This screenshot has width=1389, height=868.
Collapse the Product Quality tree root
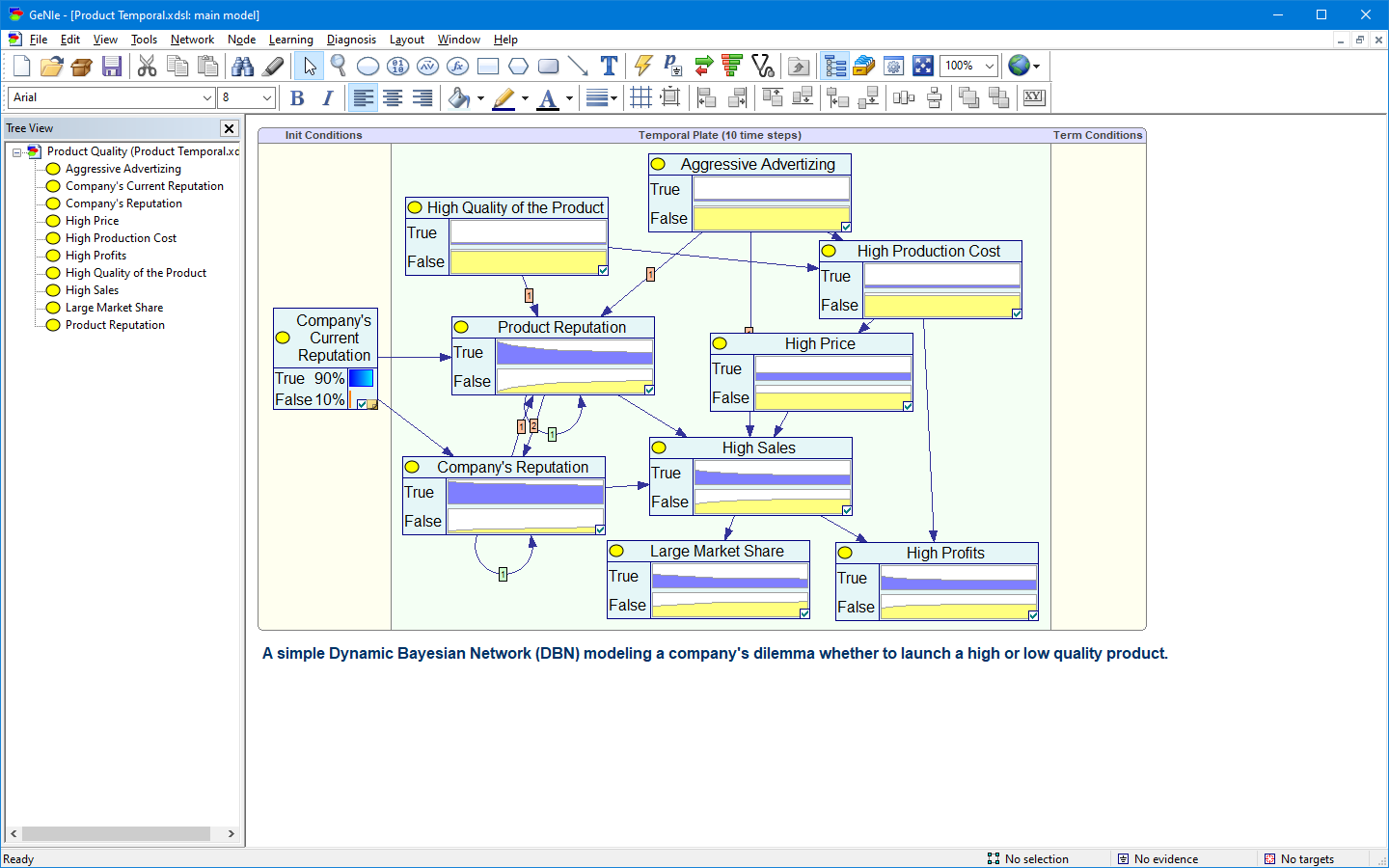(x=16, y=151)
